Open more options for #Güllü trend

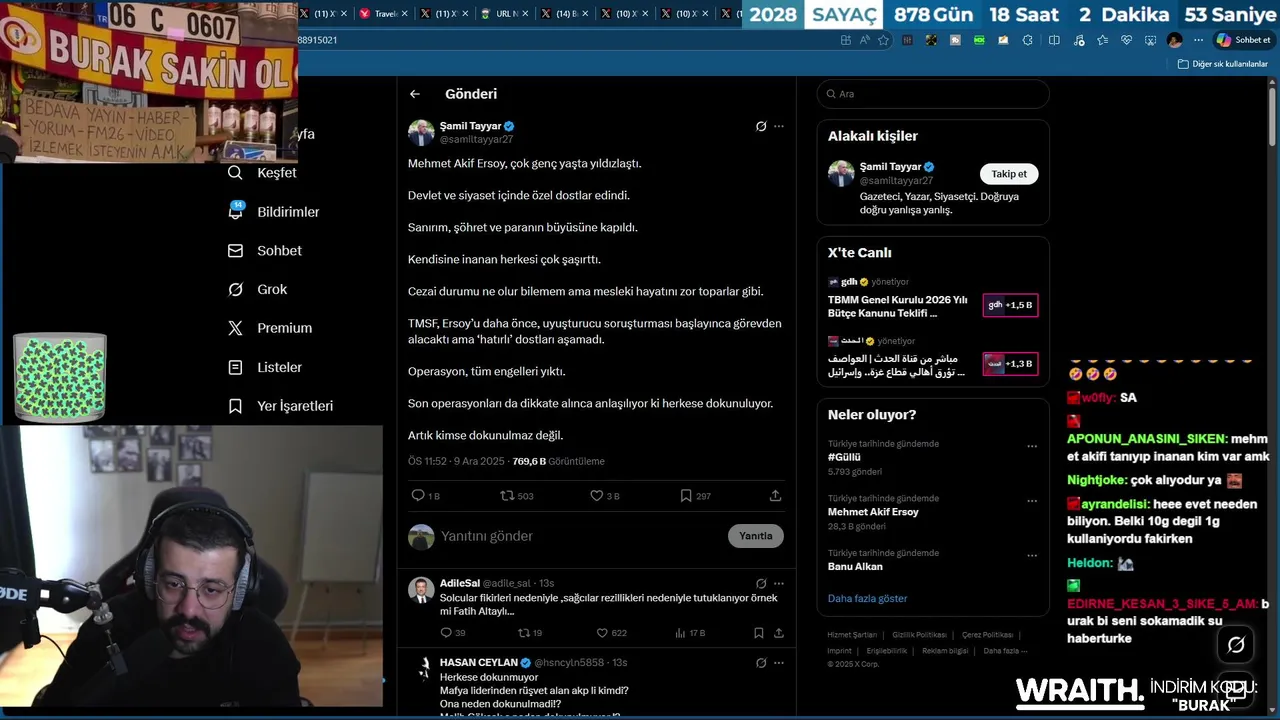1032,447
